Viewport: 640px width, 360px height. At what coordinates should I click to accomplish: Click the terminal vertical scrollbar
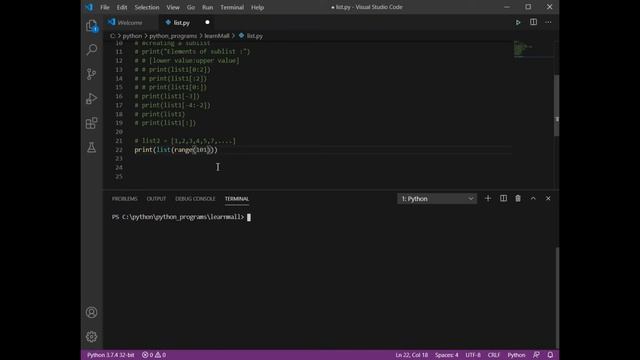click(x=557, y=297)
